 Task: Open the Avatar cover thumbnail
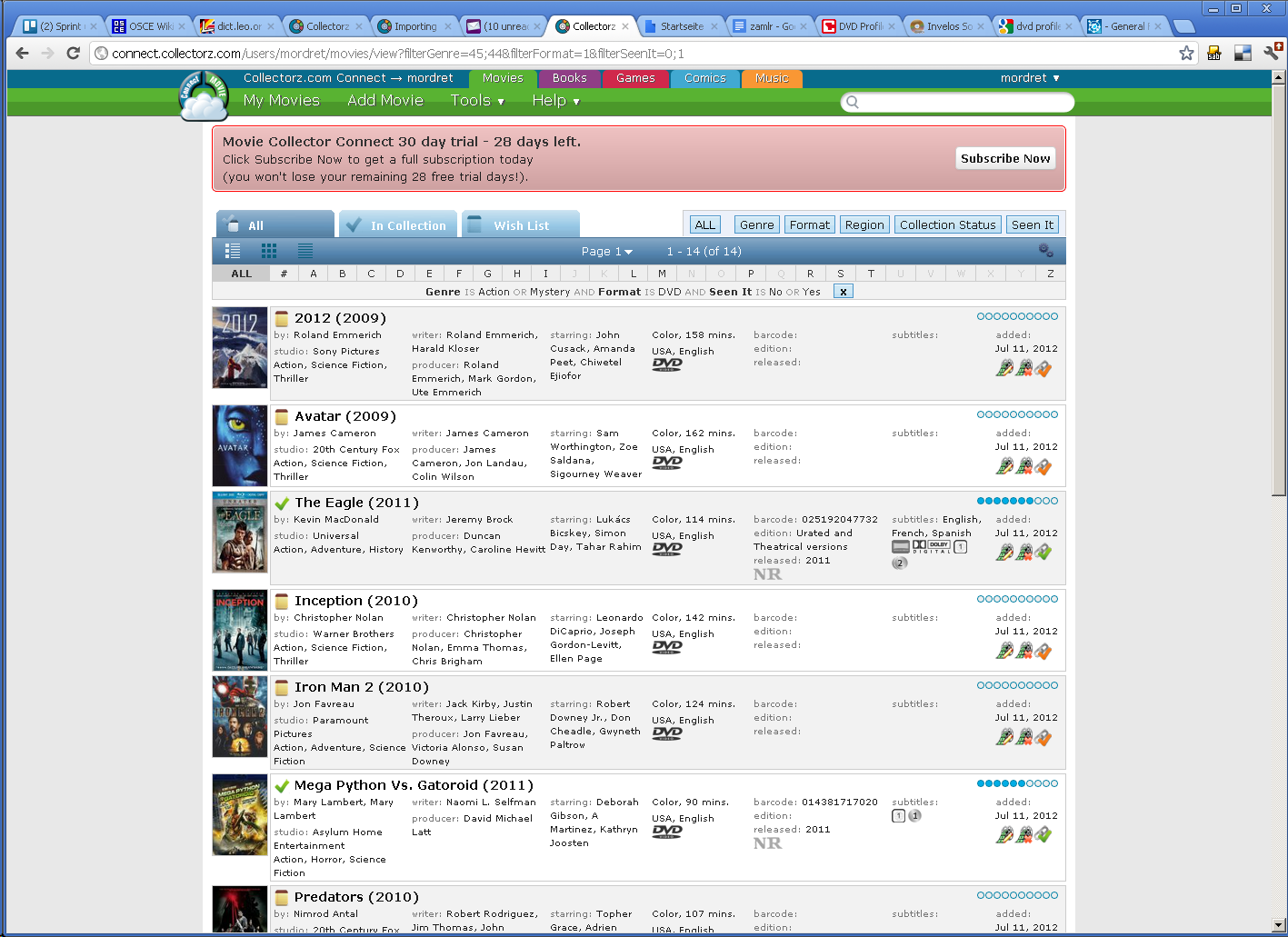pyautogui.click(x=240, y=445)
